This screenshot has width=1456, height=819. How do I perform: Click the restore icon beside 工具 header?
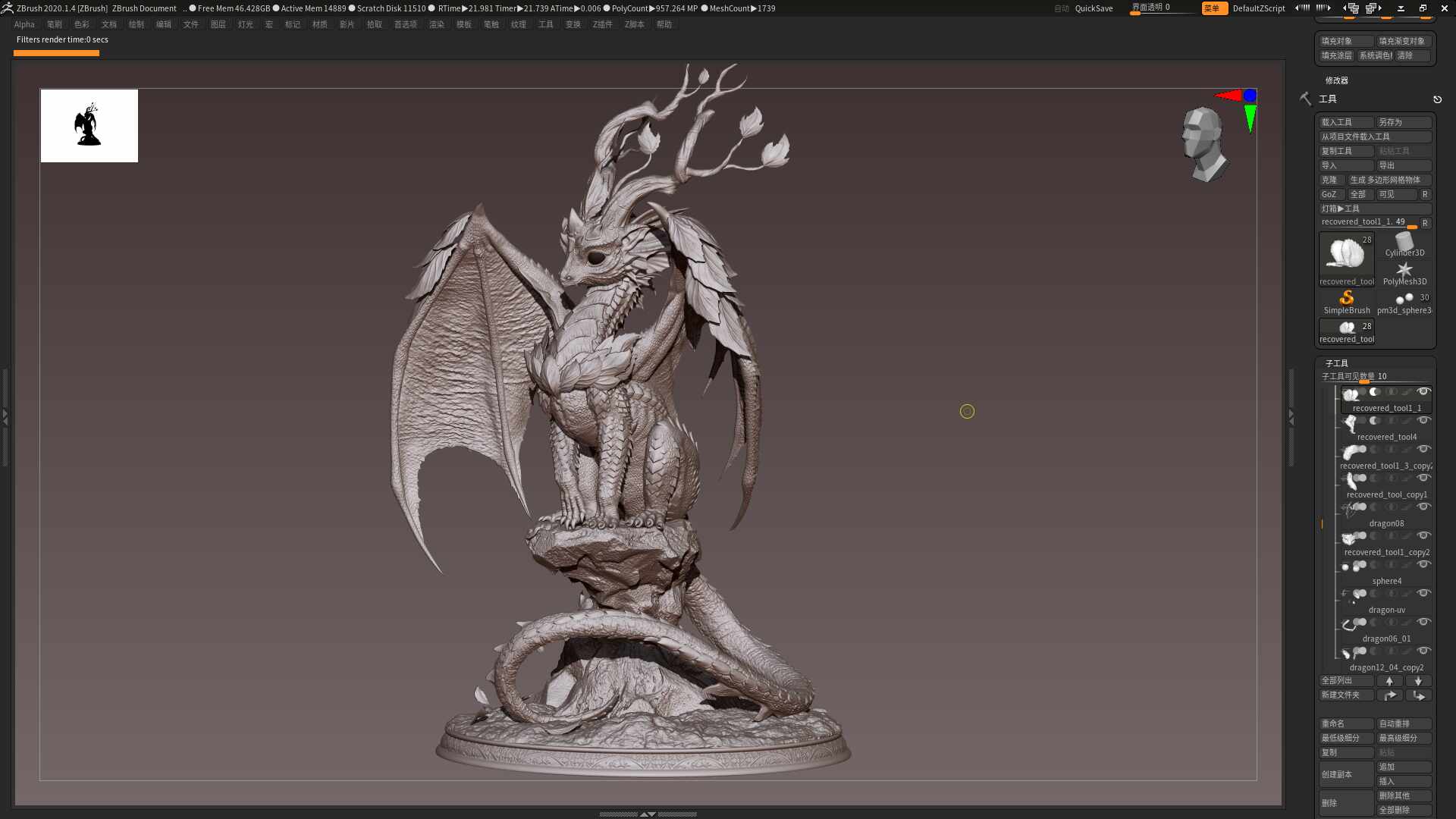click(1437, 99)
